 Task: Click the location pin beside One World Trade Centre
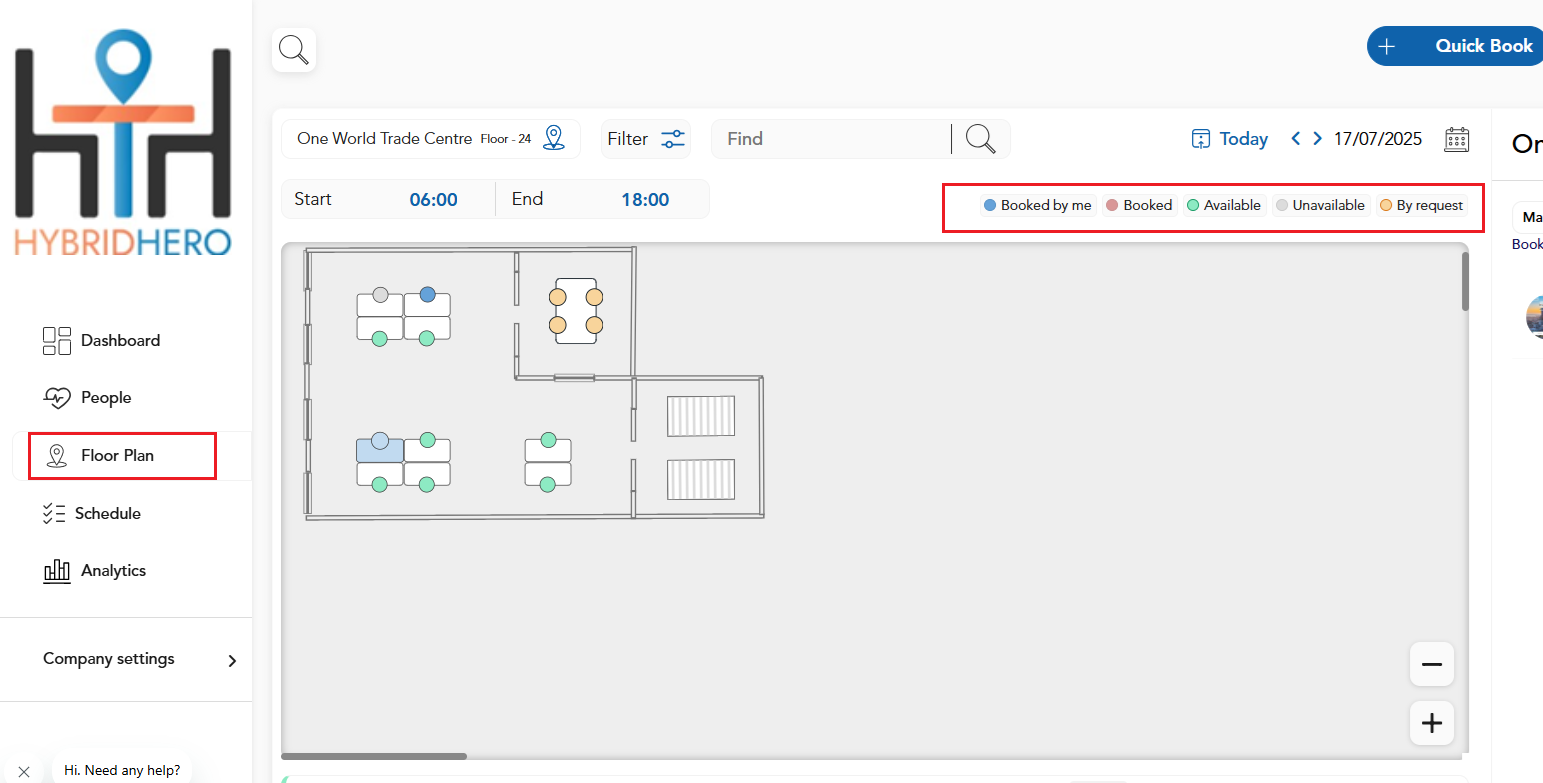pyautogui.click(x=554, y=138)
